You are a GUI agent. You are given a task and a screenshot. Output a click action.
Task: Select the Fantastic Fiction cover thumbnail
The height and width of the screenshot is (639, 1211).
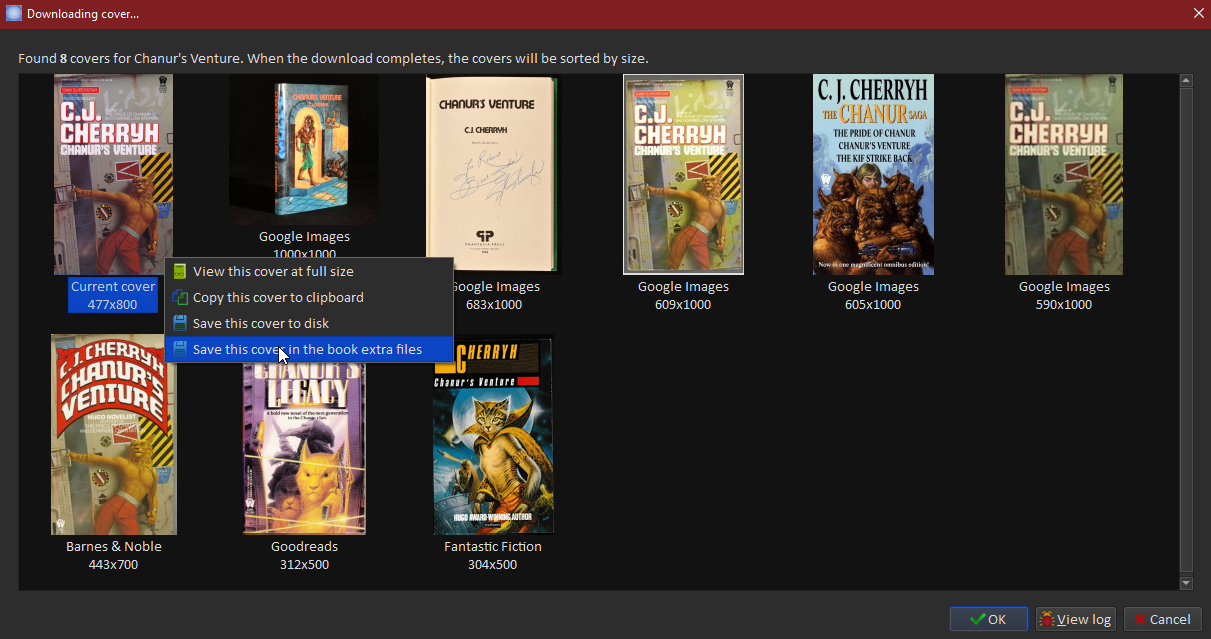[493, 435]
